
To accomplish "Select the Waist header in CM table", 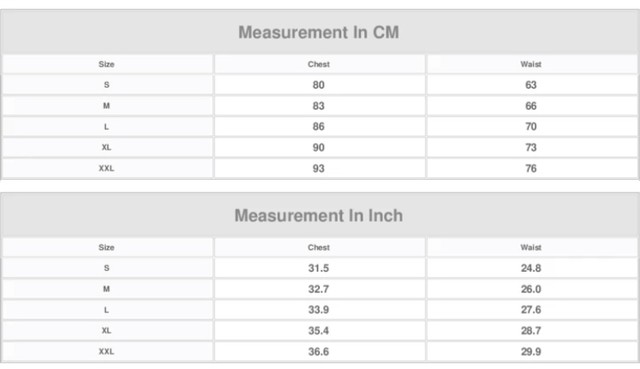I will click(531, 64).
